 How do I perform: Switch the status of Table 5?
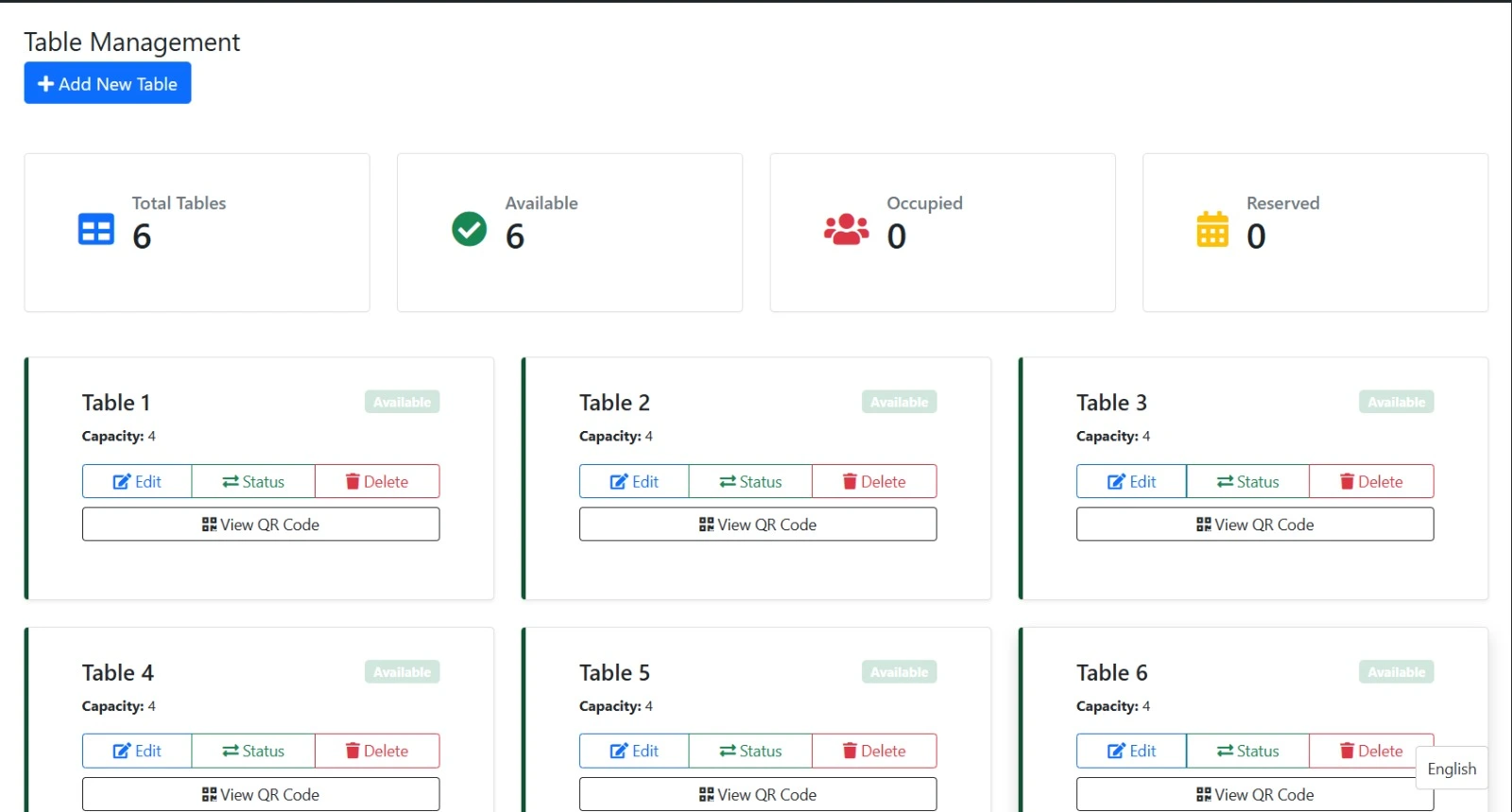[x=750, y=751]
